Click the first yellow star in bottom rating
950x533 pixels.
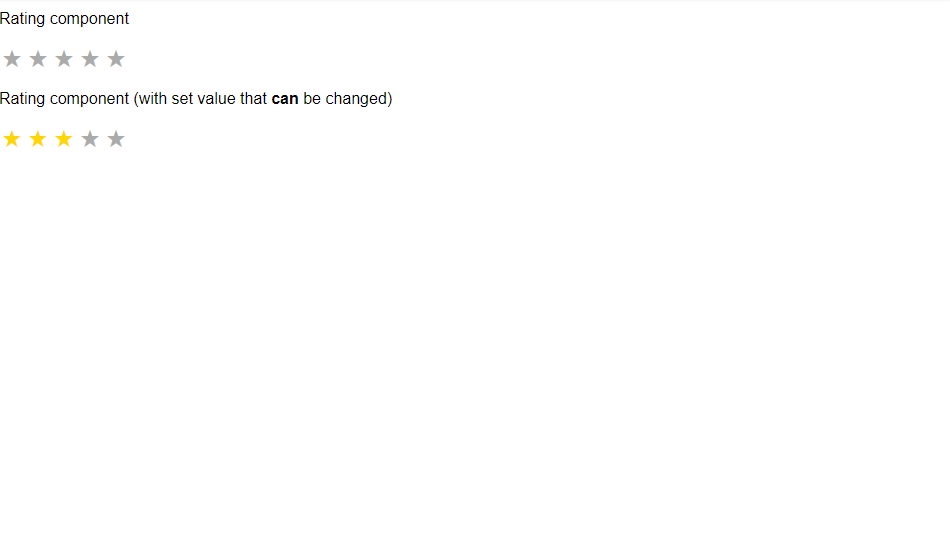point(12,139)
